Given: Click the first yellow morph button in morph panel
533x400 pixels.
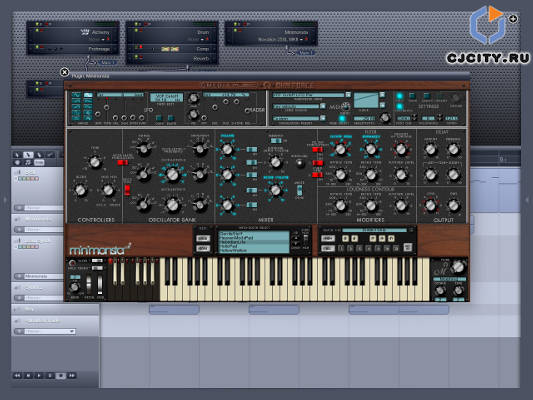Looking at the screenshot, I should point(345,238).
